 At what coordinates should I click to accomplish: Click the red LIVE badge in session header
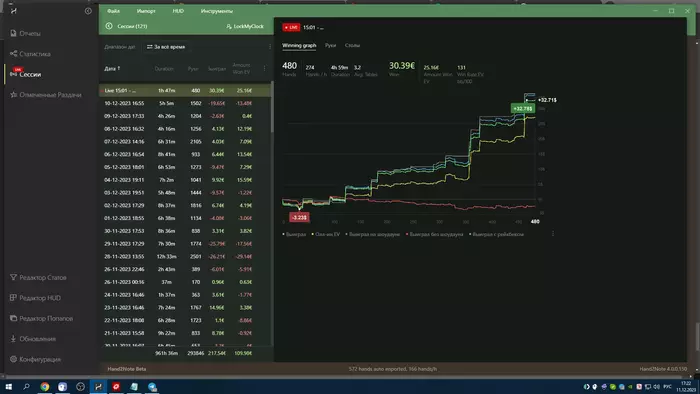pos(291,28)
